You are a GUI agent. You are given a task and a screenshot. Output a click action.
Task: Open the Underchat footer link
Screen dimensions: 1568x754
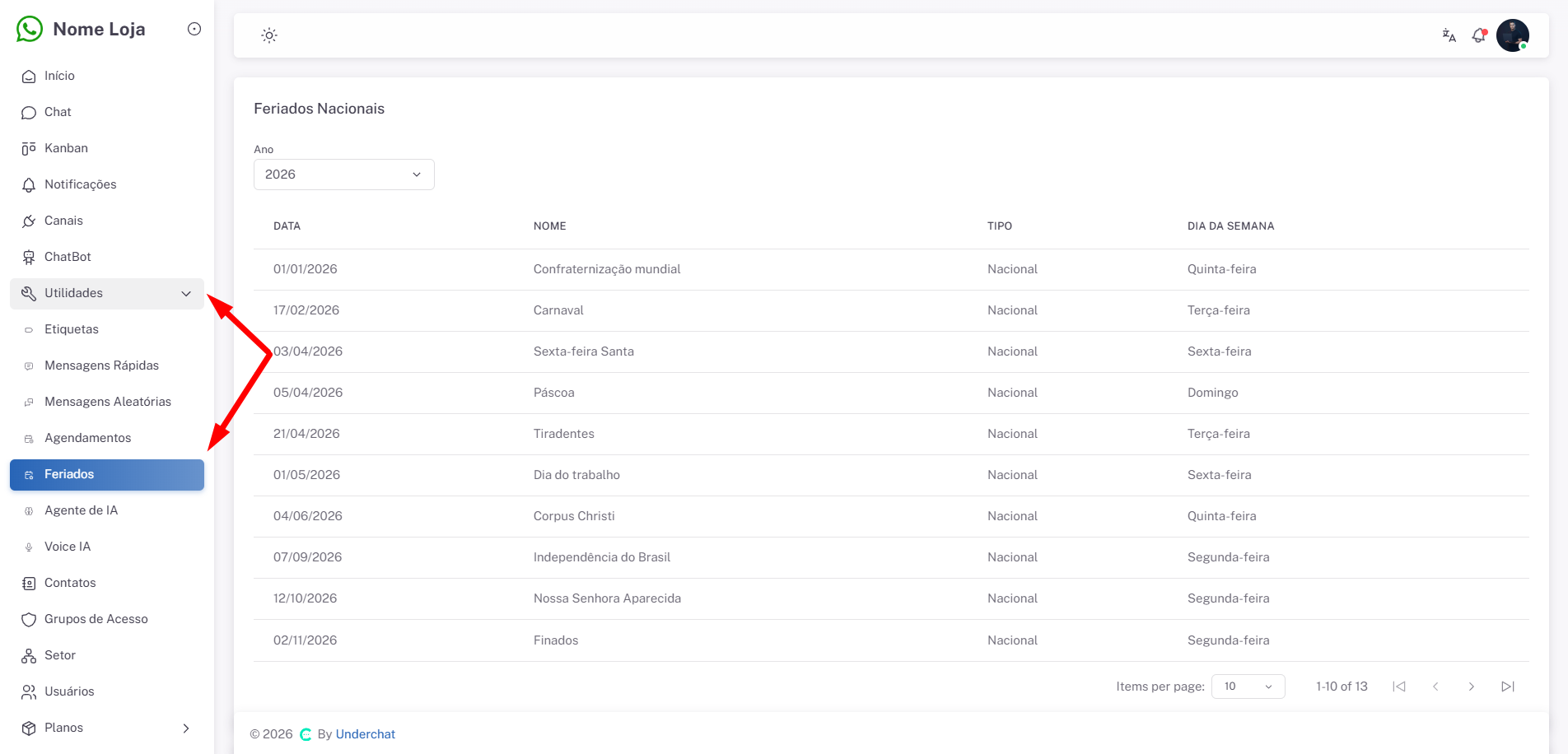366,734
